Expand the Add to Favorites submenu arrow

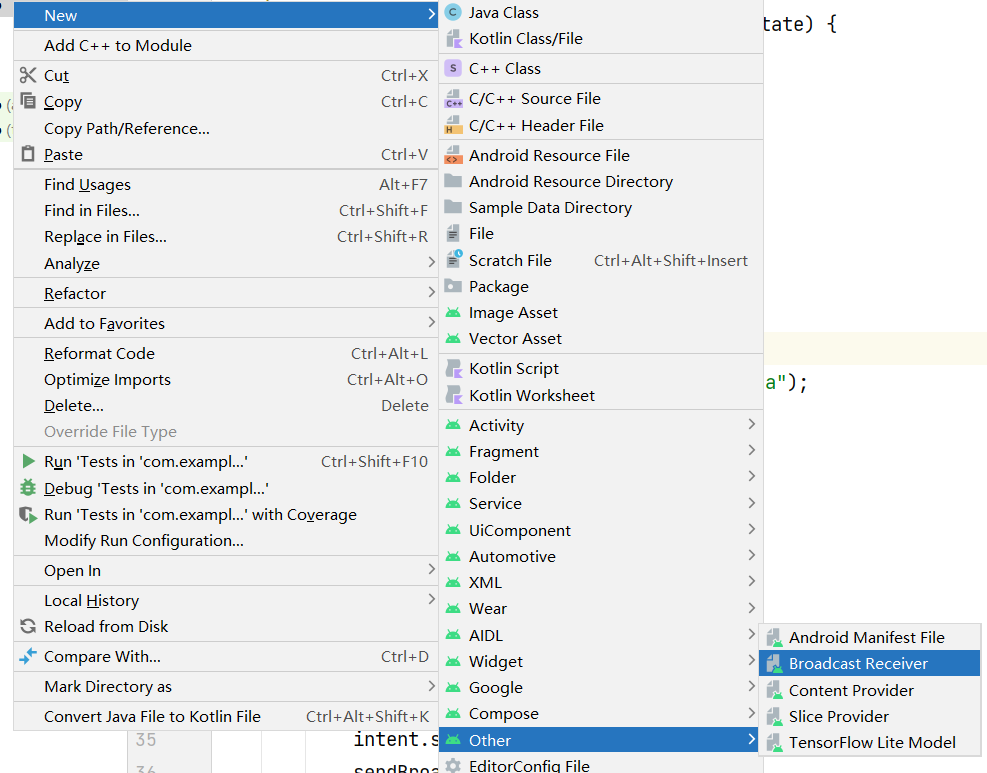click(x=432, y=322)
